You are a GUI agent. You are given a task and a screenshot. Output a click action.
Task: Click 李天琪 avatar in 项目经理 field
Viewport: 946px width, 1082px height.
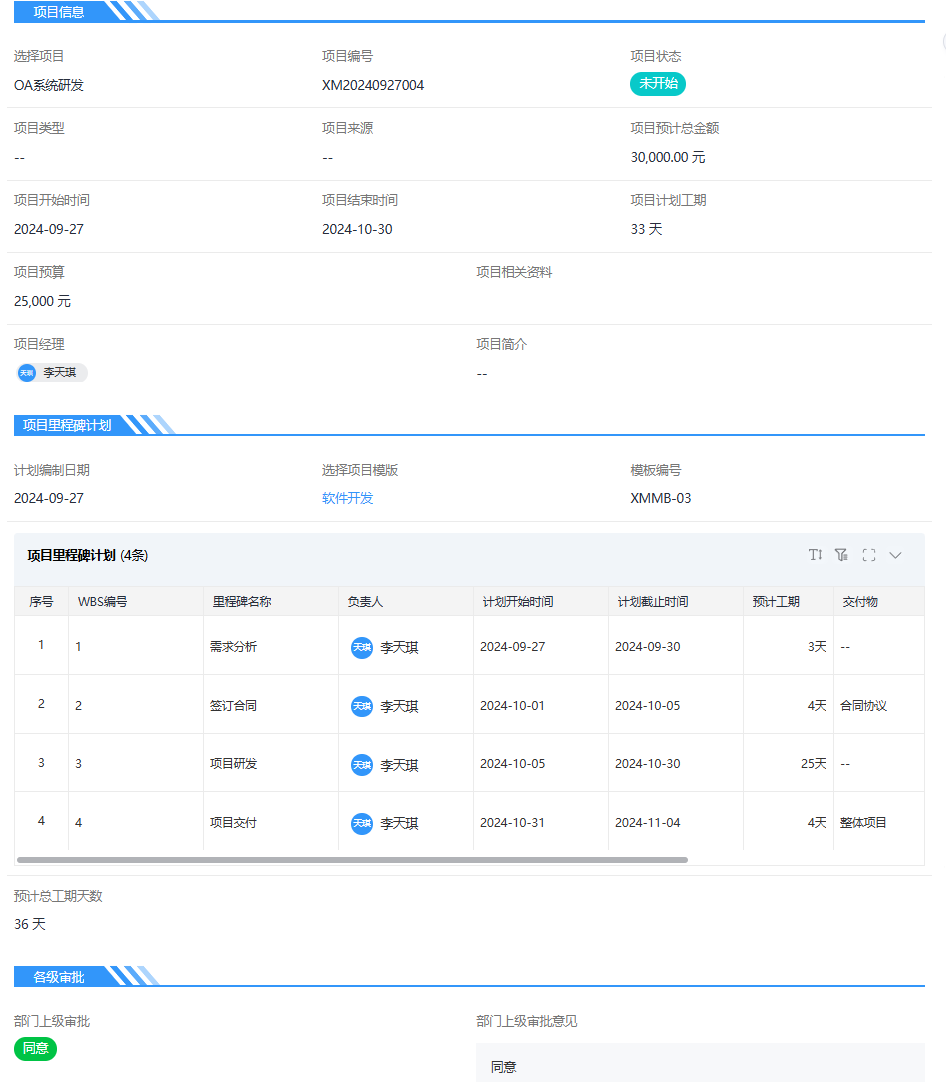pos(27,373)
